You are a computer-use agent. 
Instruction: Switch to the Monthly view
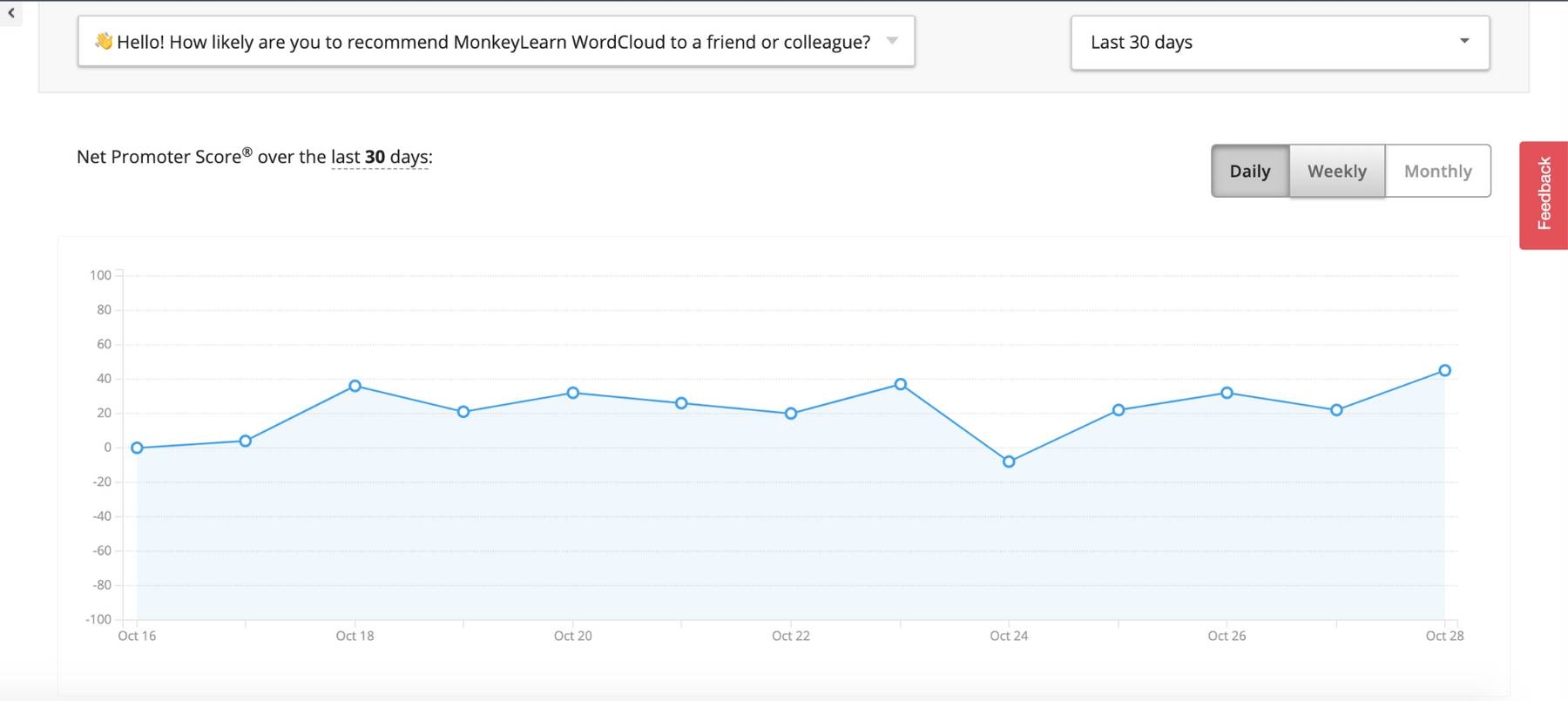coord(1437,171)
